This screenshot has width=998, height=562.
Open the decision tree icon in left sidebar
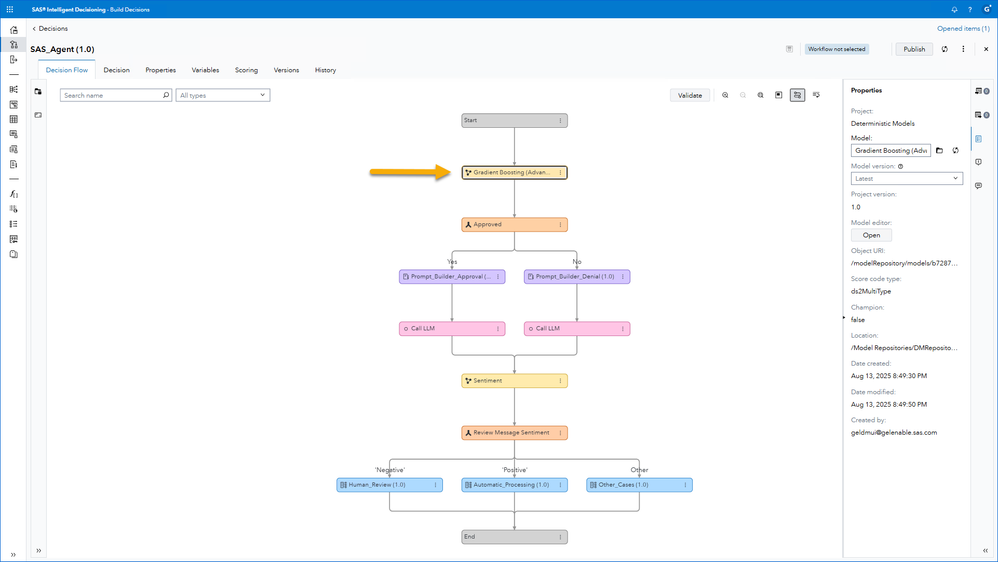pyautogui.click(x=13, y=90)
